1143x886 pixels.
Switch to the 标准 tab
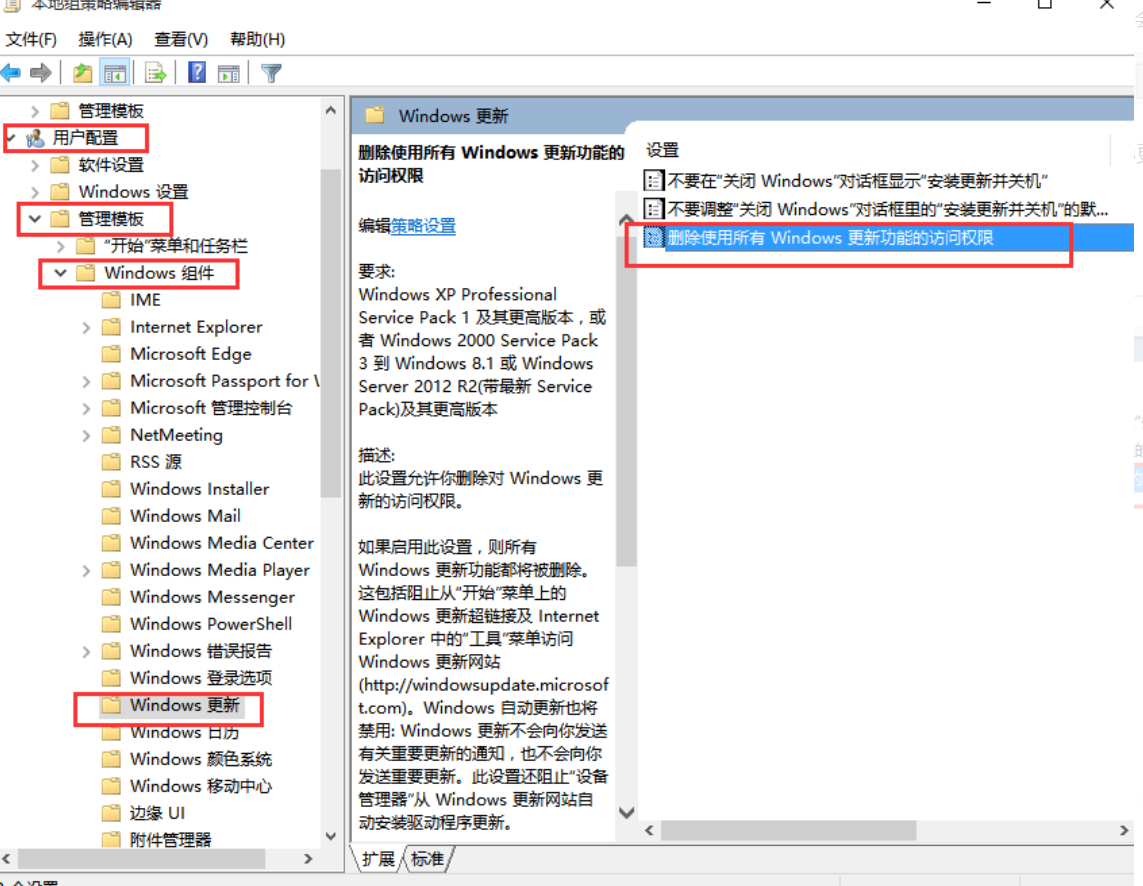(x=428, y=859)
